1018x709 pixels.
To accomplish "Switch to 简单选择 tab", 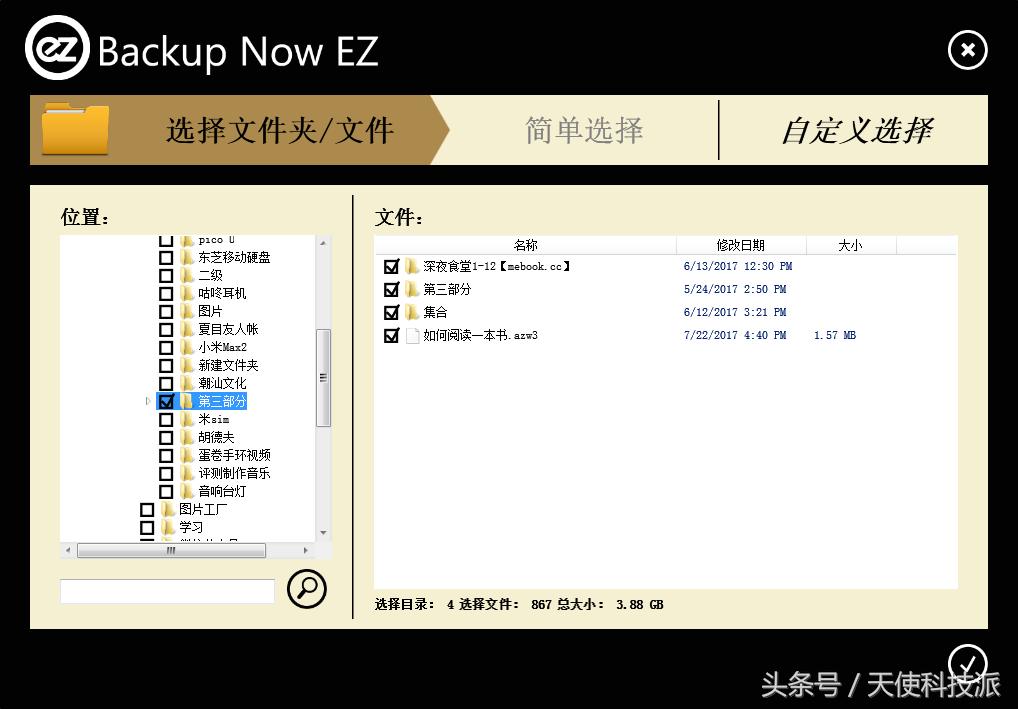I will 584,130.
